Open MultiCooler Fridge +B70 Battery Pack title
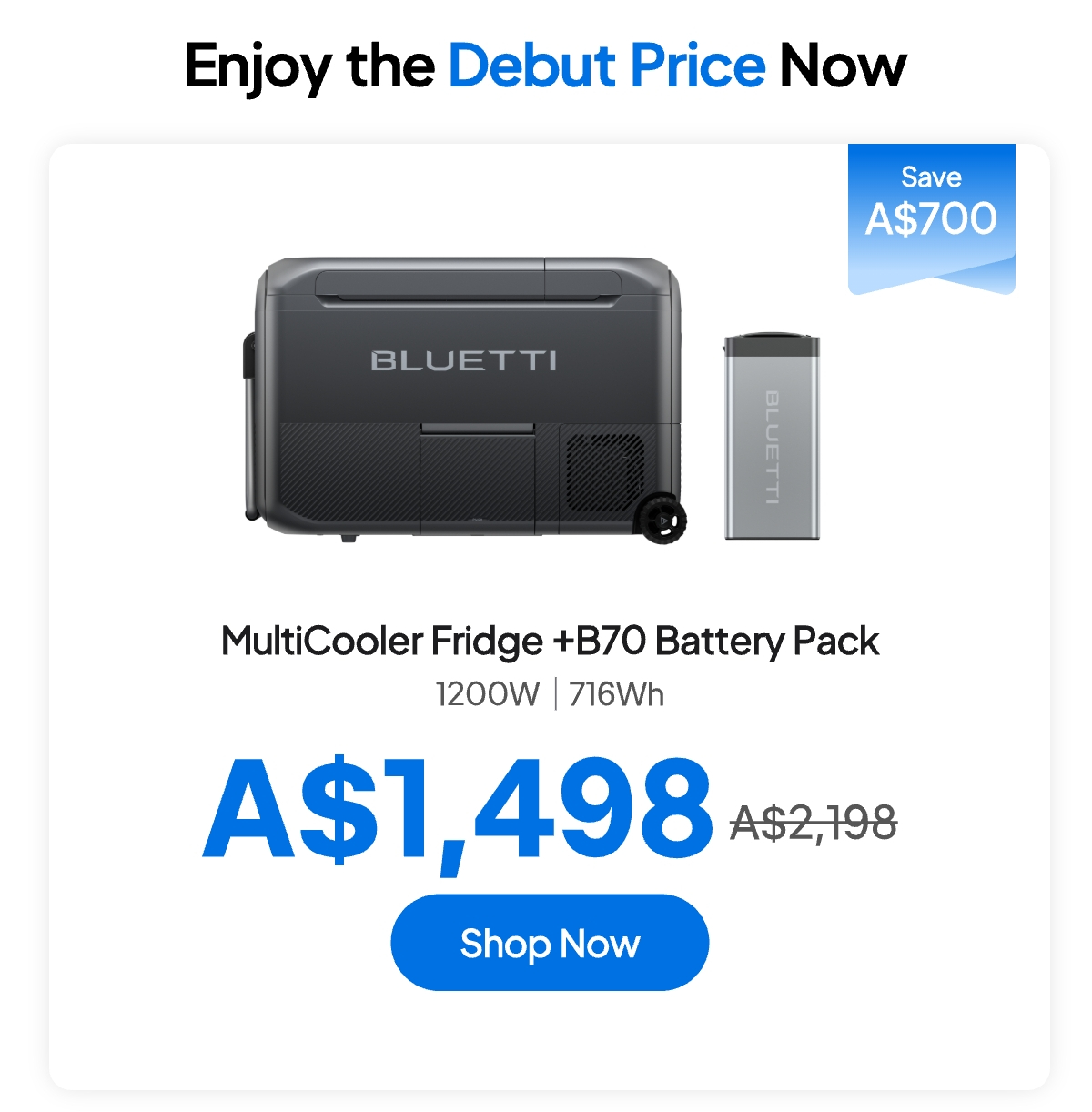1092x1112 pixels. 550,641
